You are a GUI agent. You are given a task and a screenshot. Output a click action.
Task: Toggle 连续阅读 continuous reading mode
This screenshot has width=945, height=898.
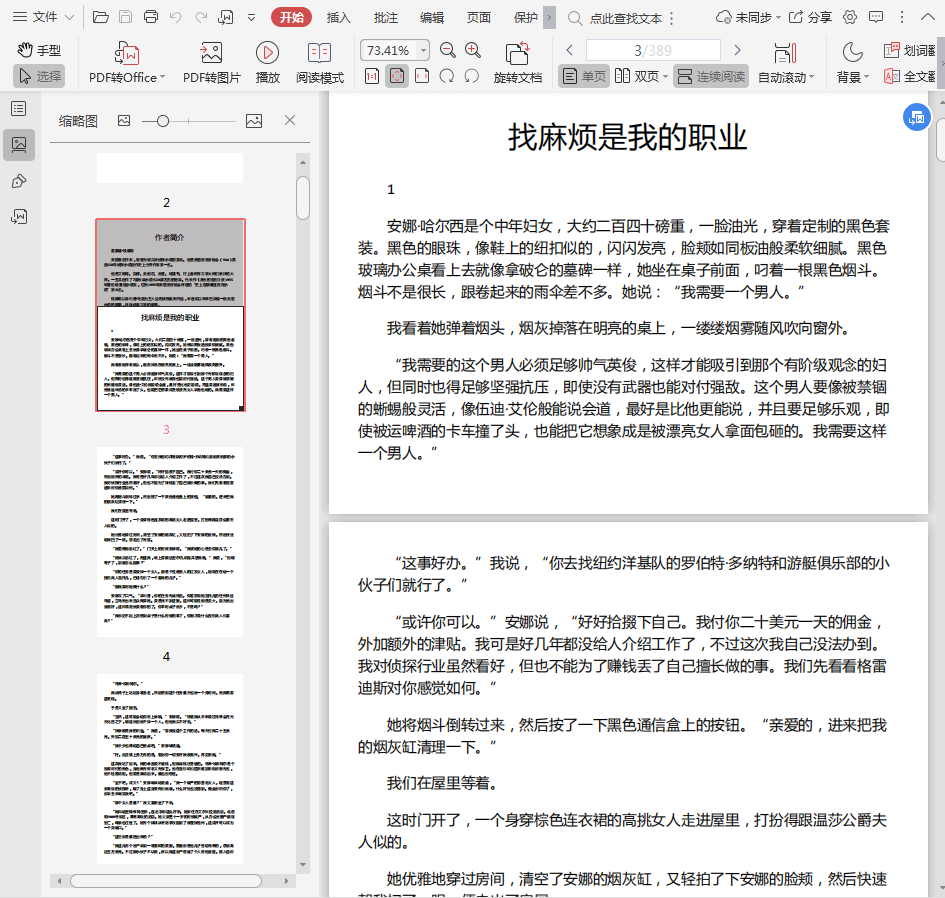tap(711, 76)
